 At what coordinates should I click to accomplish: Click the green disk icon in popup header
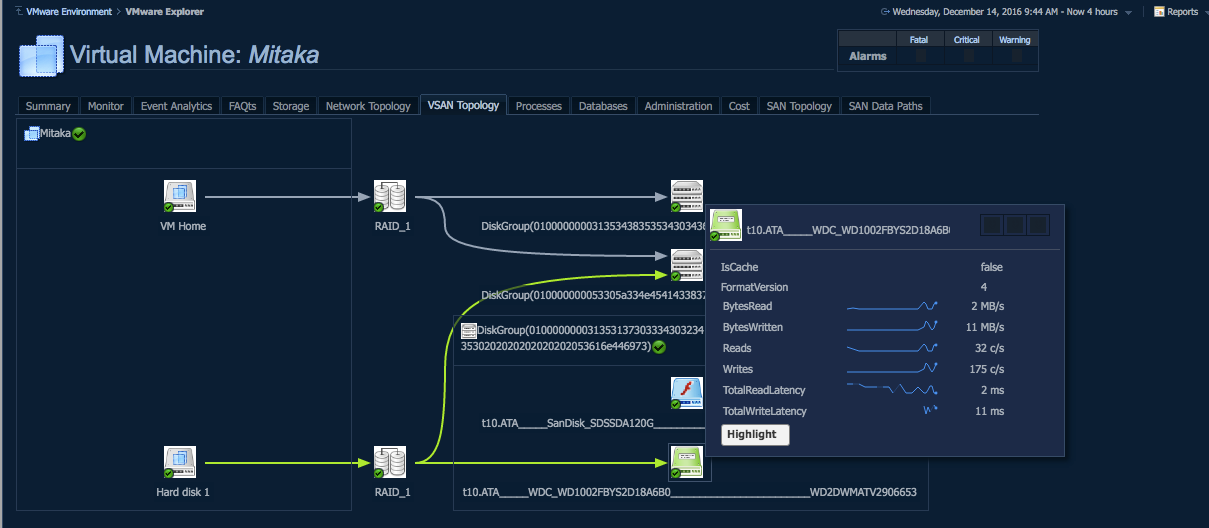click(x=725, y=226)
